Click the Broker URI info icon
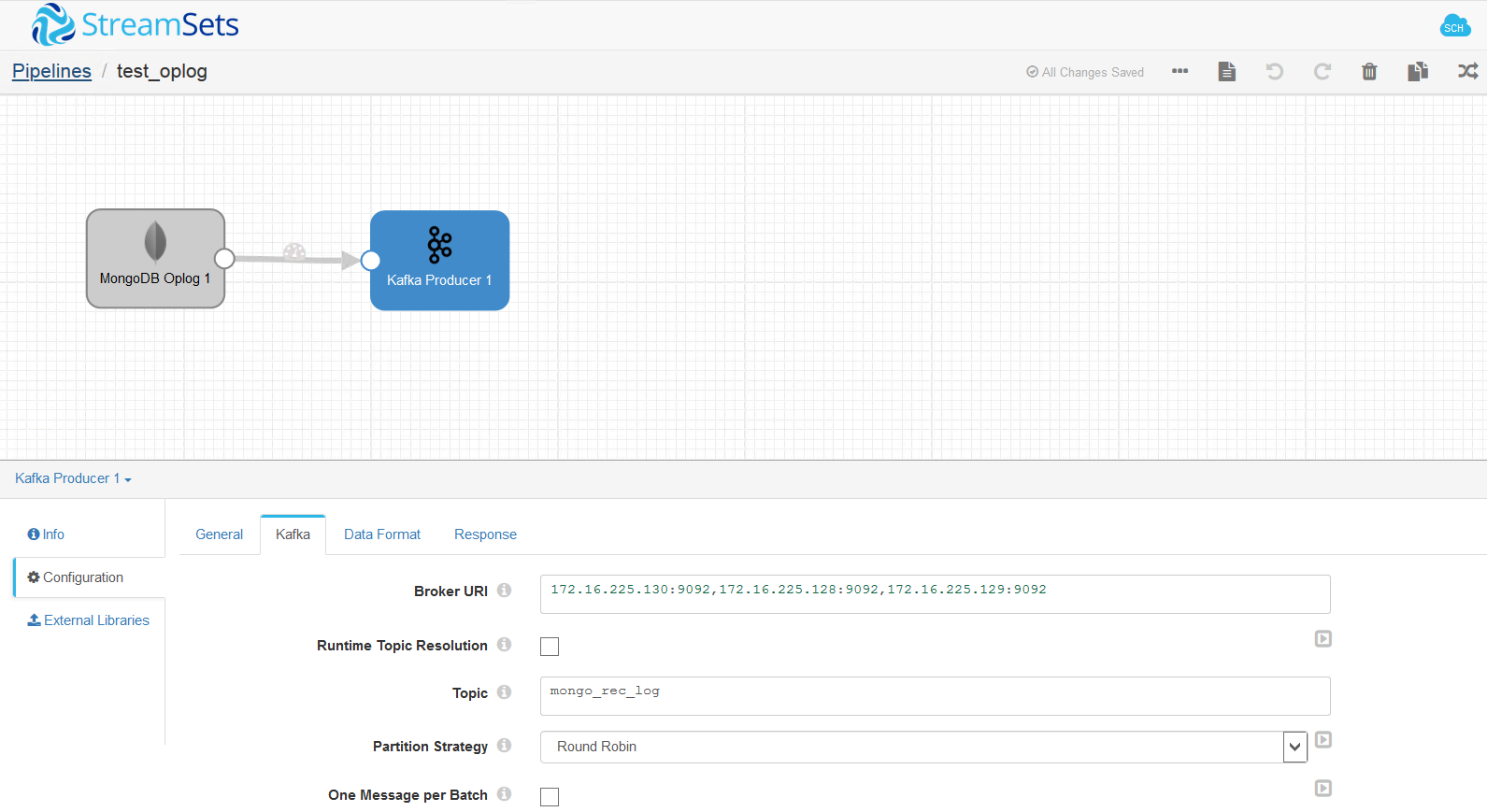Viewport: 1487px width, 812px height. [504, 591]
